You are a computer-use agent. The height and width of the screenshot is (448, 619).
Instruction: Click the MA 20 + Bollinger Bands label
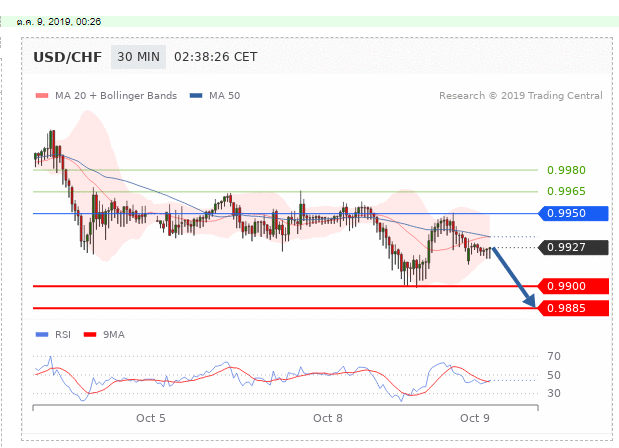pos(116,96)
